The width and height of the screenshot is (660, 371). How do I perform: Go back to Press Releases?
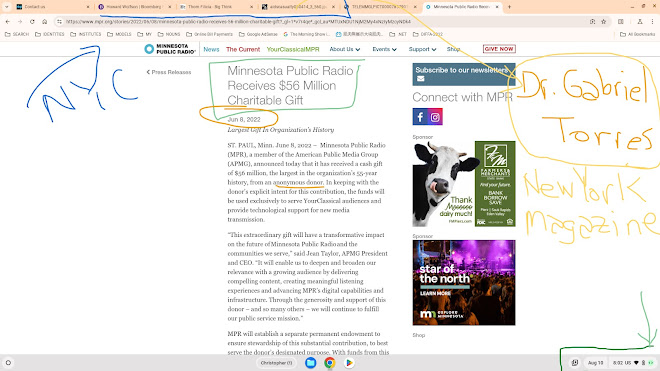(169, 72)
